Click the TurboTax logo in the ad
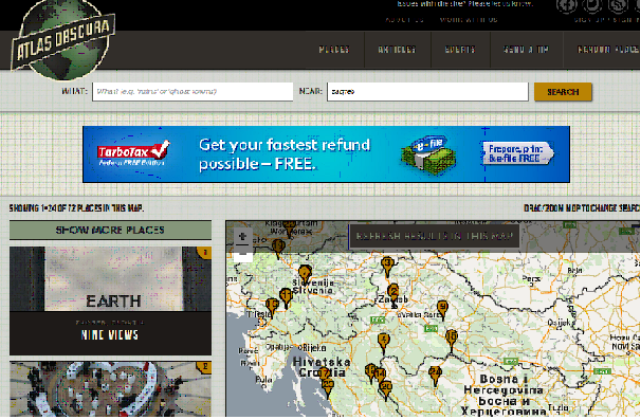Viewport: 640px width, 419px height. tap(133, 153)
